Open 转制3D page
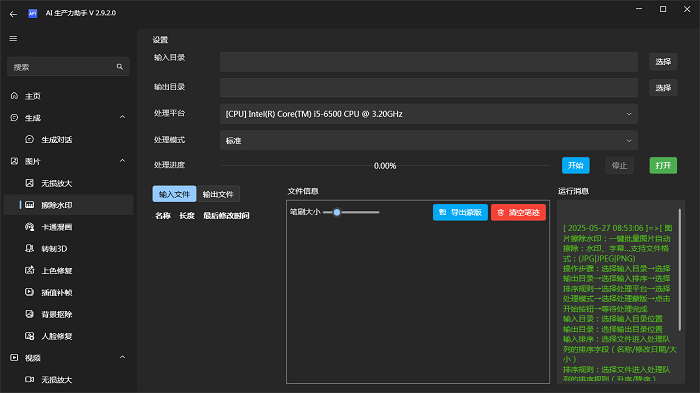The image size is (700, 393). [68, 248]
